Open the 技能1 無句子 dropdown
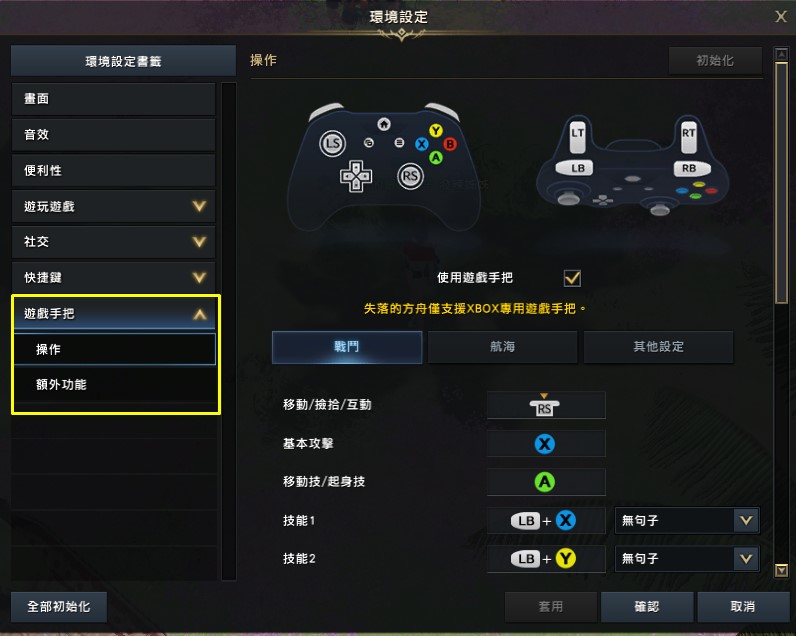This screenshot has height=636, width=796. [687, 520]
